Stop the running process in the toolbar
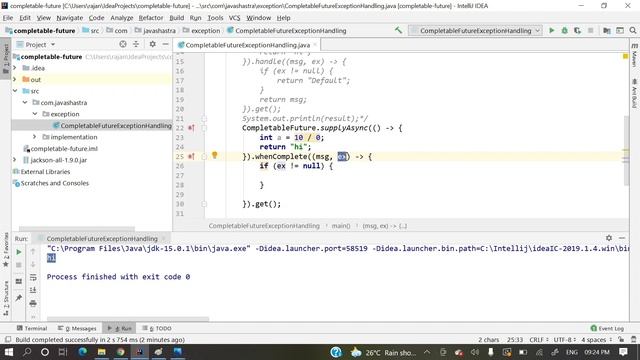The width and height of the screenshot is (640, 360). click(590, 30)
